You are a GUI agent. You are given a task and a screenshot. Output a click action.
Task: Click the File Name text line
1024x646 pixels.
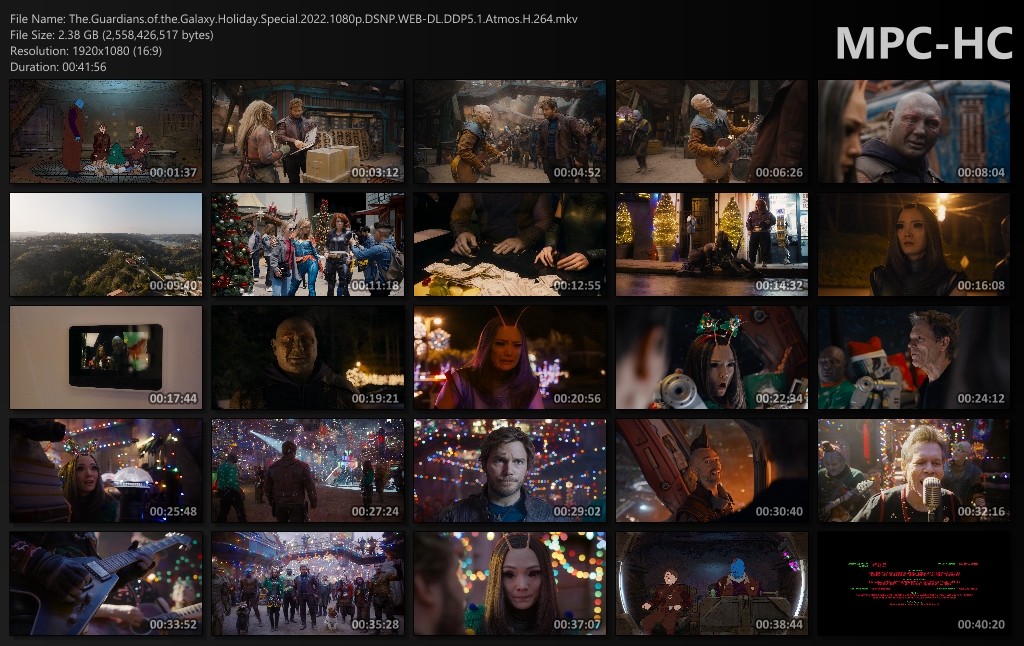pos(294,19)
